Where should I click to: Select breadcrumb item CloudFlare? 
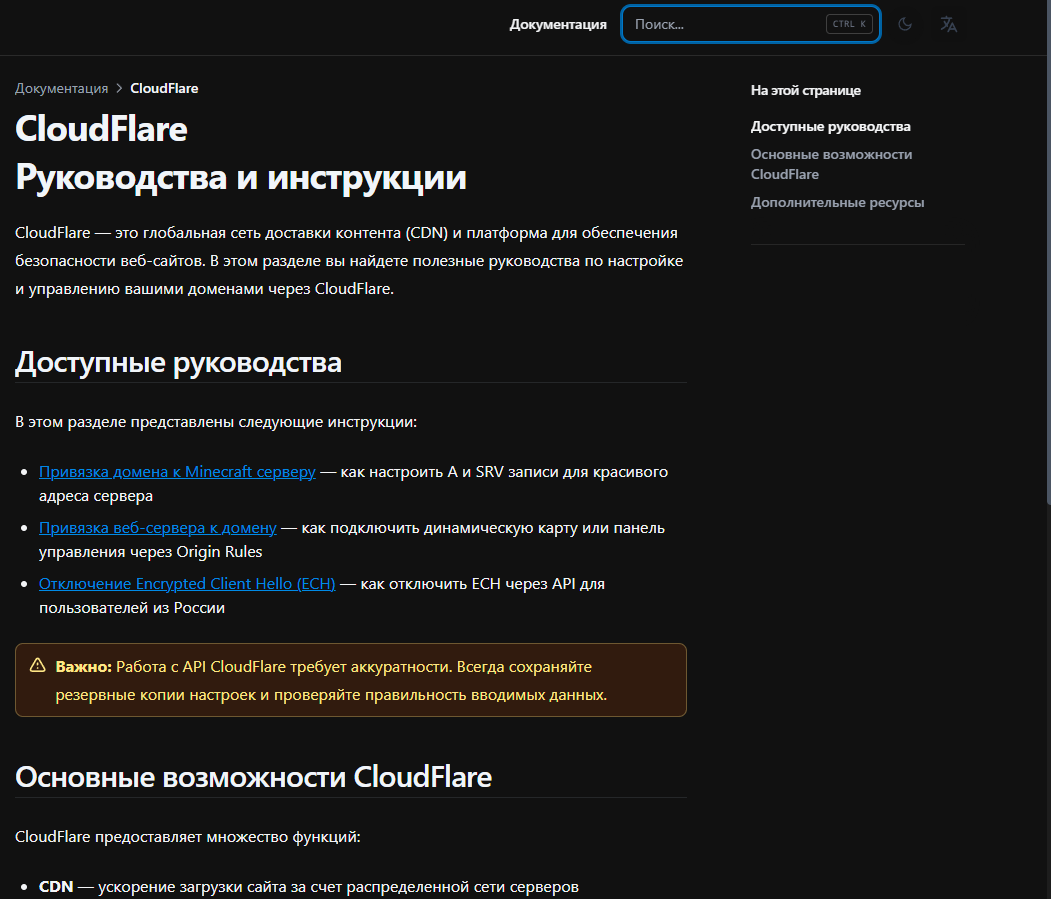coord(164,88)
